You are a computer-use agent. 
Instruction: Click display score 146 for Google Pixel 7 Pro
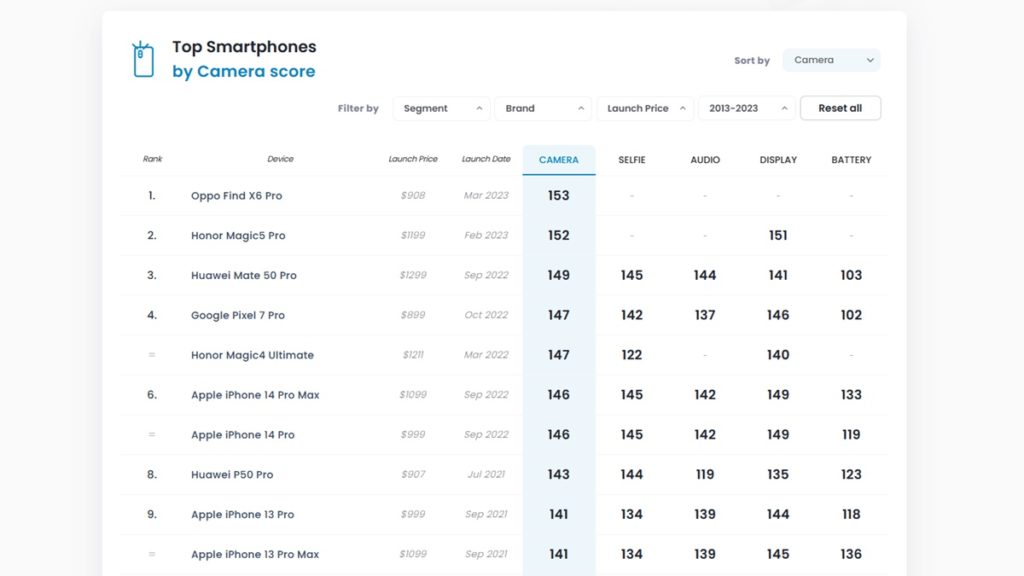point(778,315)
